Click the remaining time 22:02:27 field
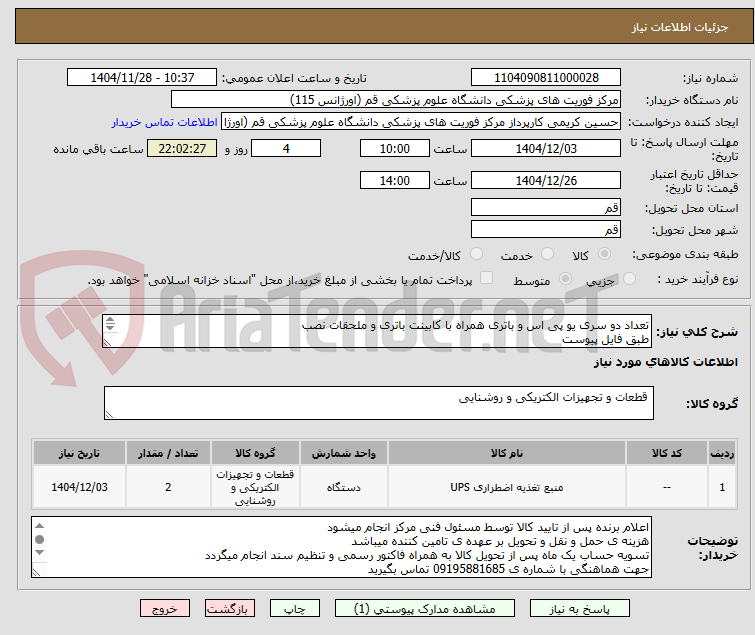The image size is (755, 635). coord(182,148)
